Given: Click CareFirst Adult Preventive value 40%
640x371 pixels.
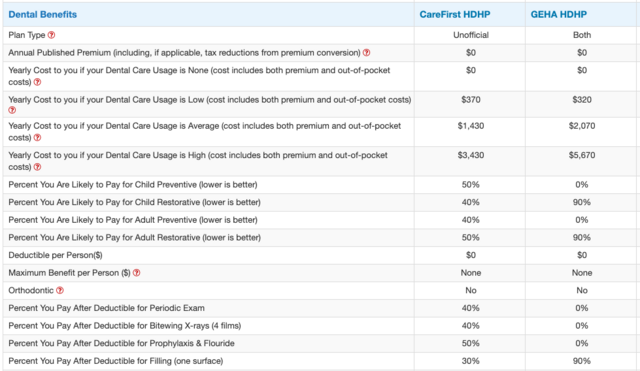Looking at the screenshot, I should click(471, 220).
